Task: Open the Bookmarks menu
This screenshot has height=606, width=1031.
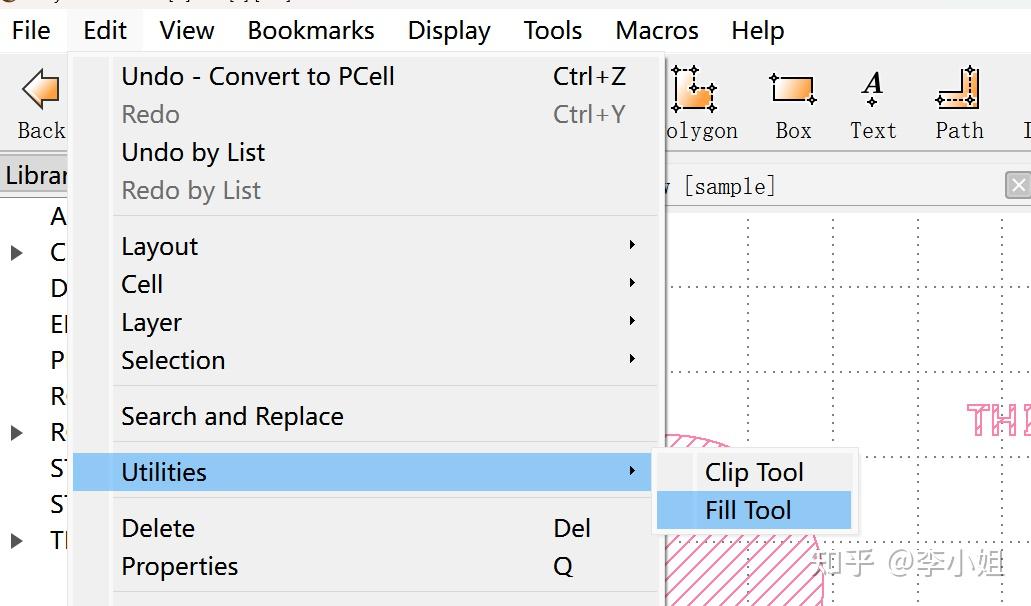Action: [311, 31]
